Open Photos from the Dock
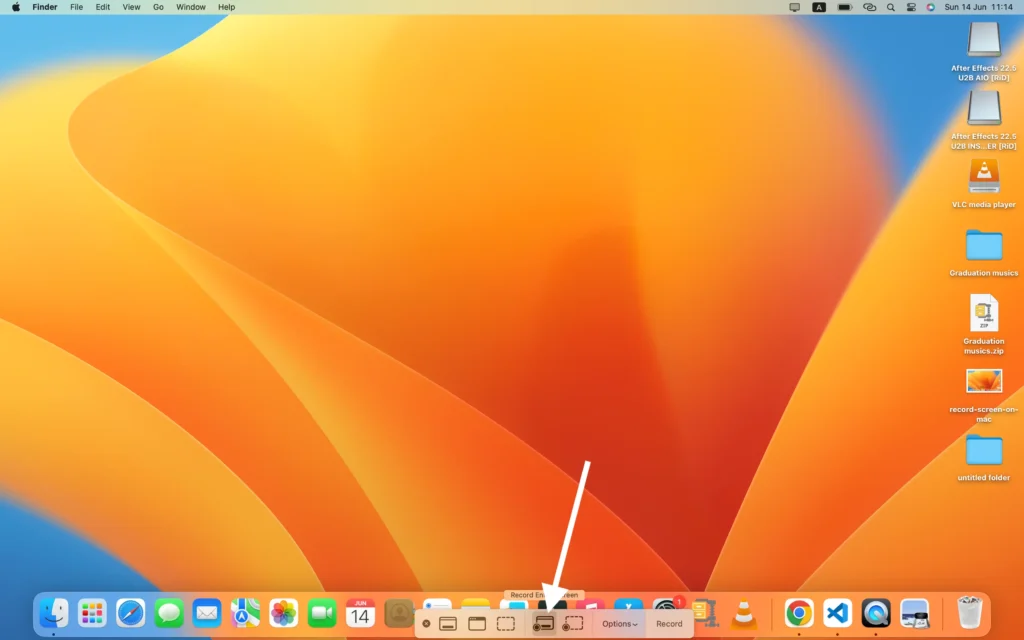Screen dimensions: 1024x640 pos(283,614)
